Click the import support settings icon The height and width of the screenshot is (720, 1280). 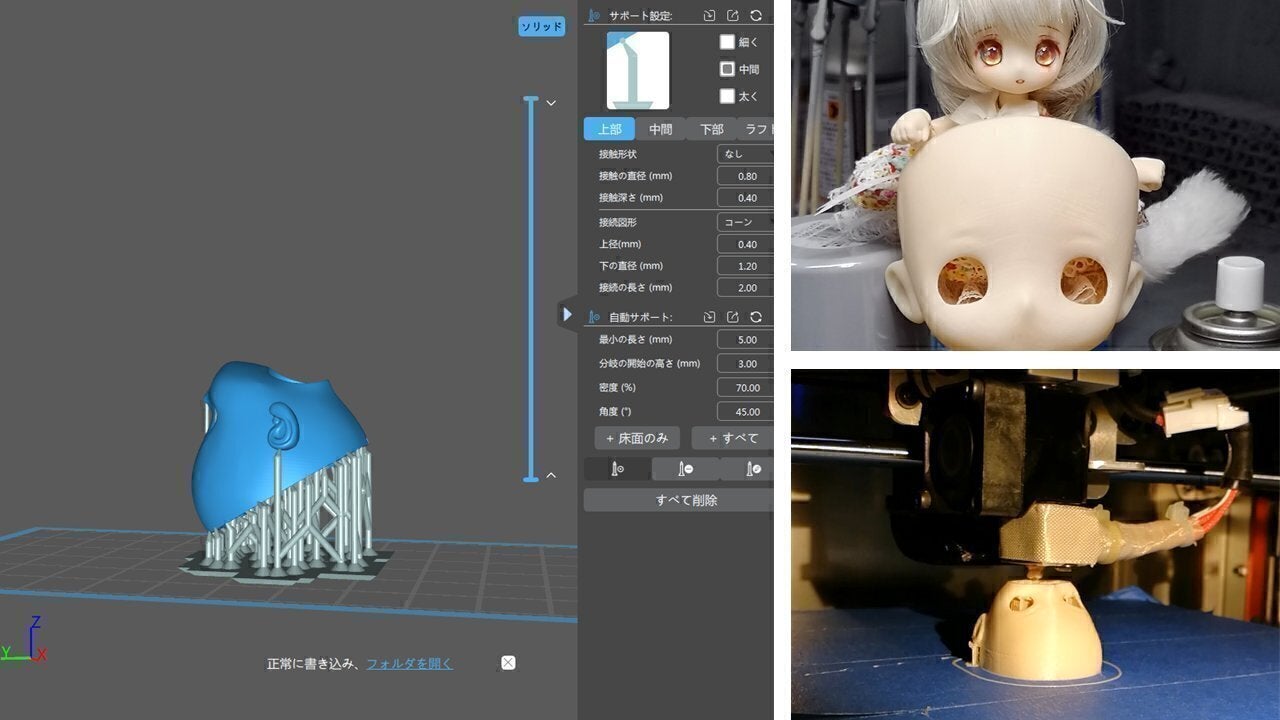tap(708, 16)
